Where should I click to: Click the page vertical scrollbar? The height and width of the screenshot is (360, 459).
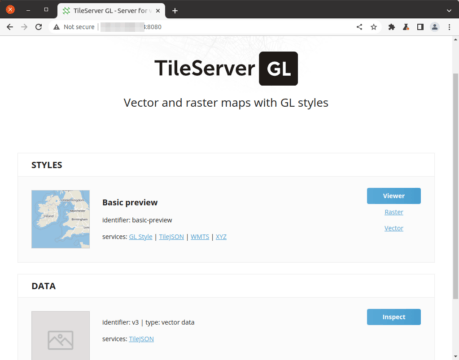click(x=455, y=185)
